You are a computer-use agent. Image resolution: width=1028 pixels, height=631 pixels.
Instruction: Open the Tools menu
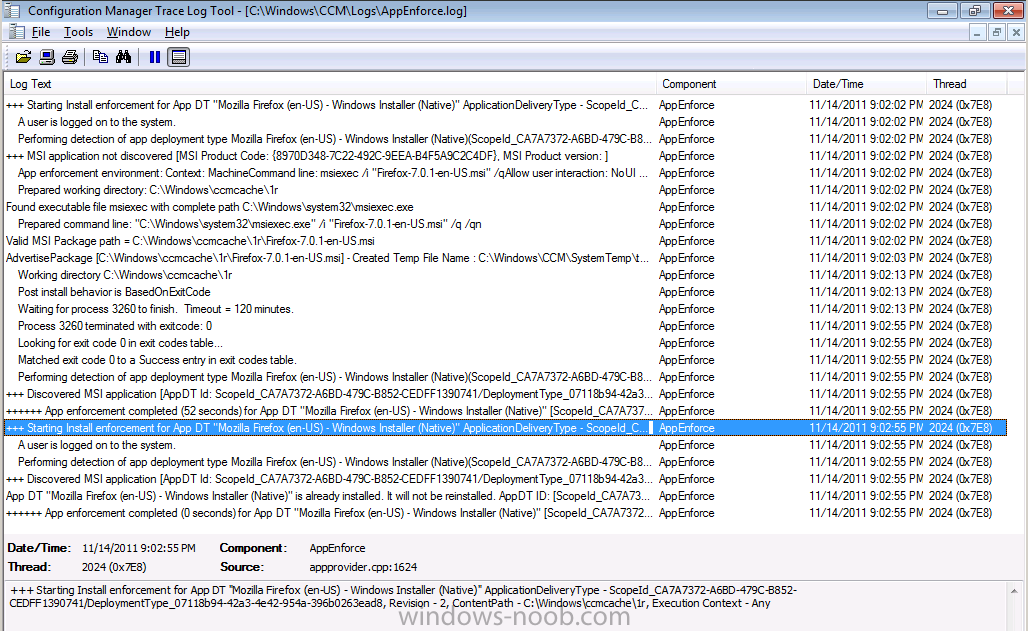click(x=78, y=31)
